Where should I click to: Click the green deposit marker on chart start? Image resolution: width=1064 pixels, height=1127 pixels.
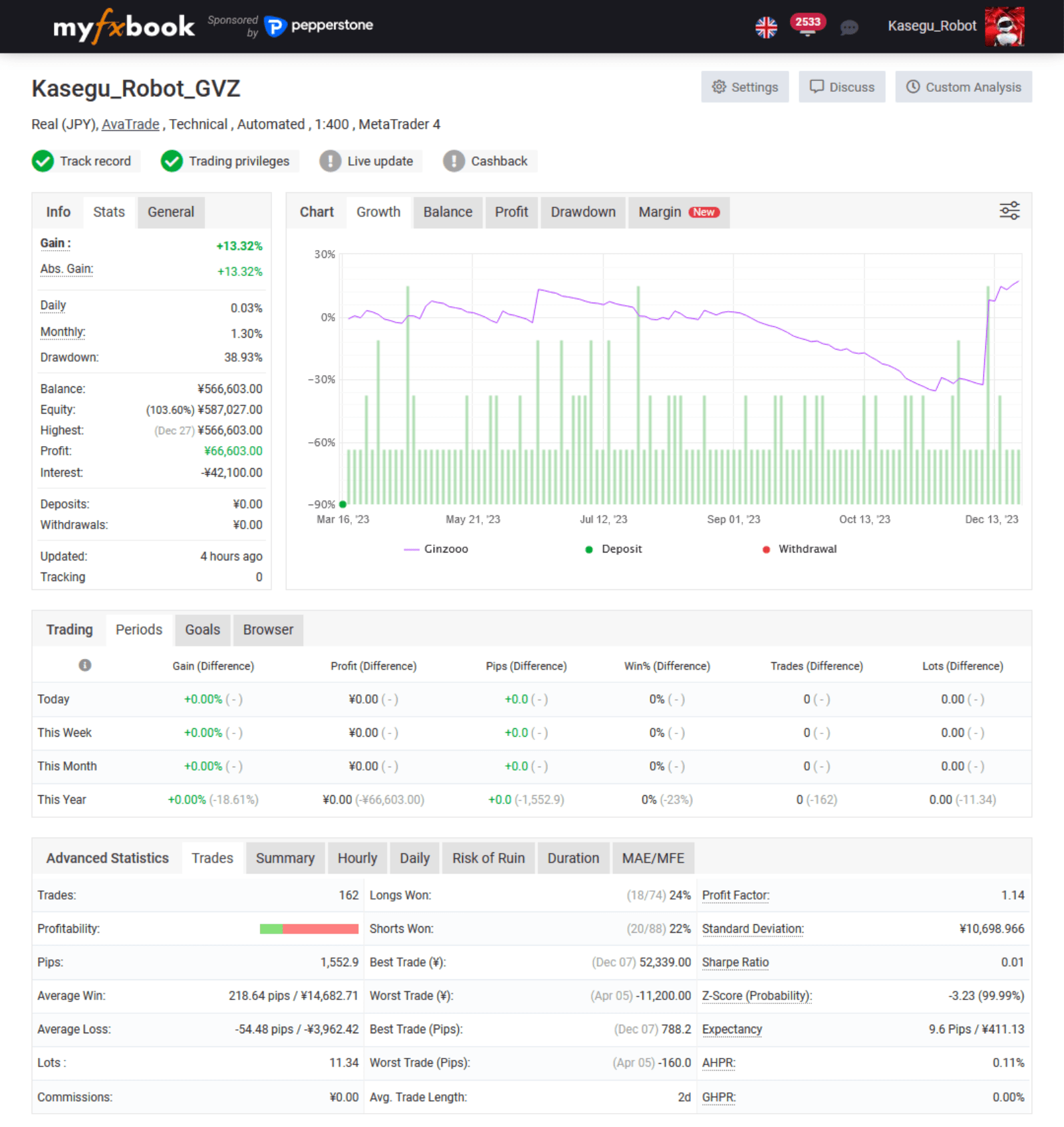click(343, 504)
